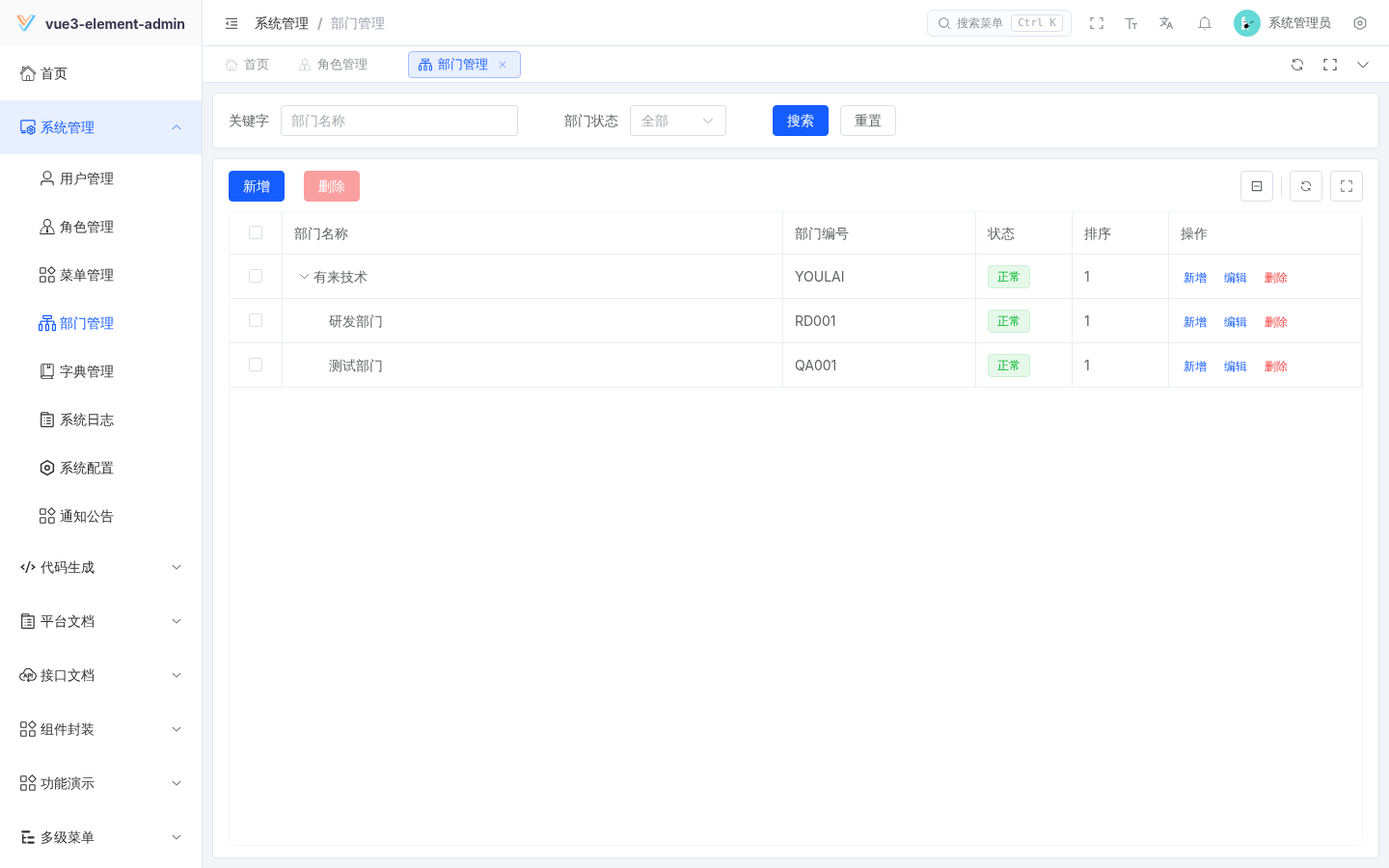Add a sub-department under 有来技术
The height and width of the screenshot is (868, 1389).
(x=1195, y=278)
